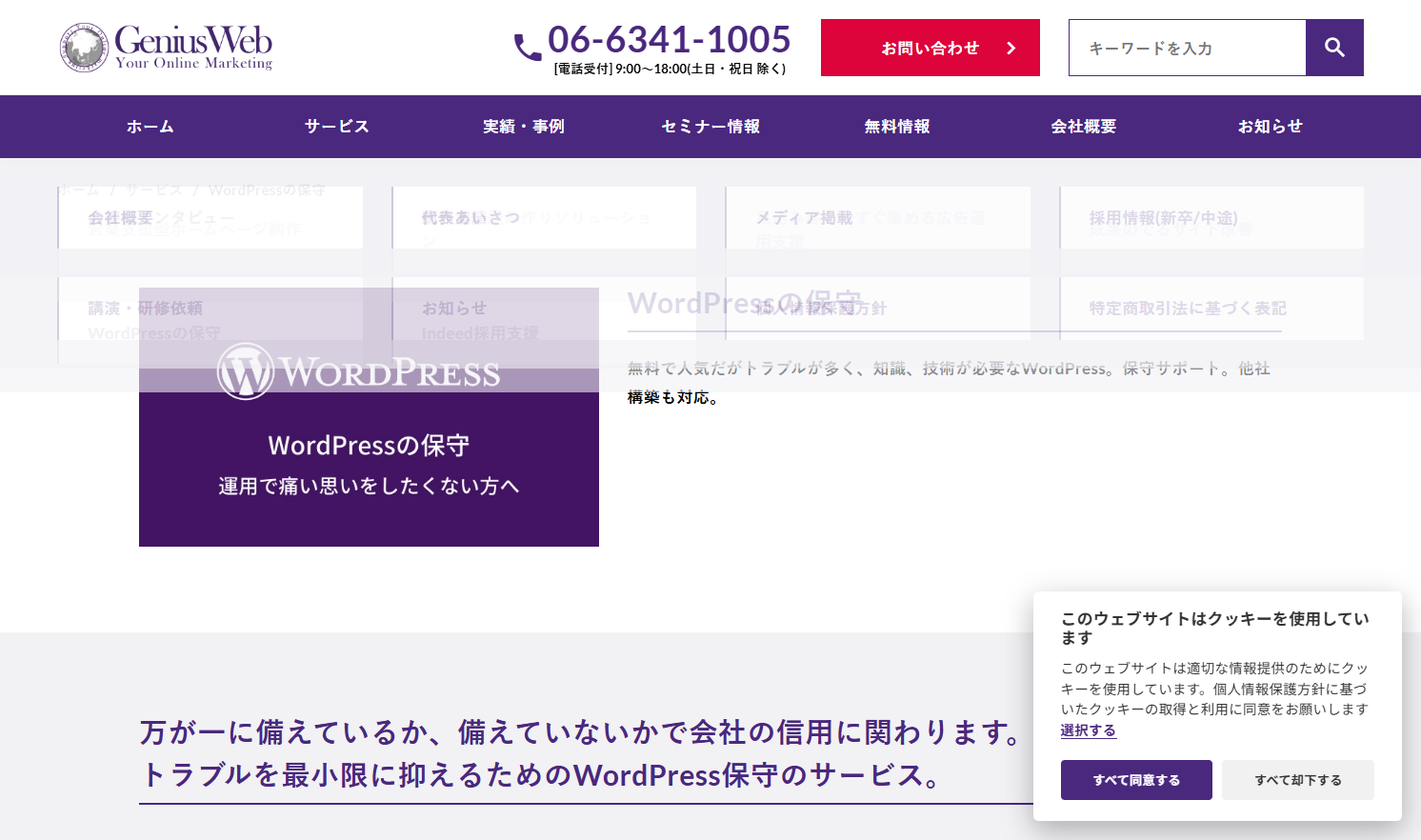1421x840 pixels.
Task: Click the Your Online Marketing tagline text
Action: click(193, 63)
